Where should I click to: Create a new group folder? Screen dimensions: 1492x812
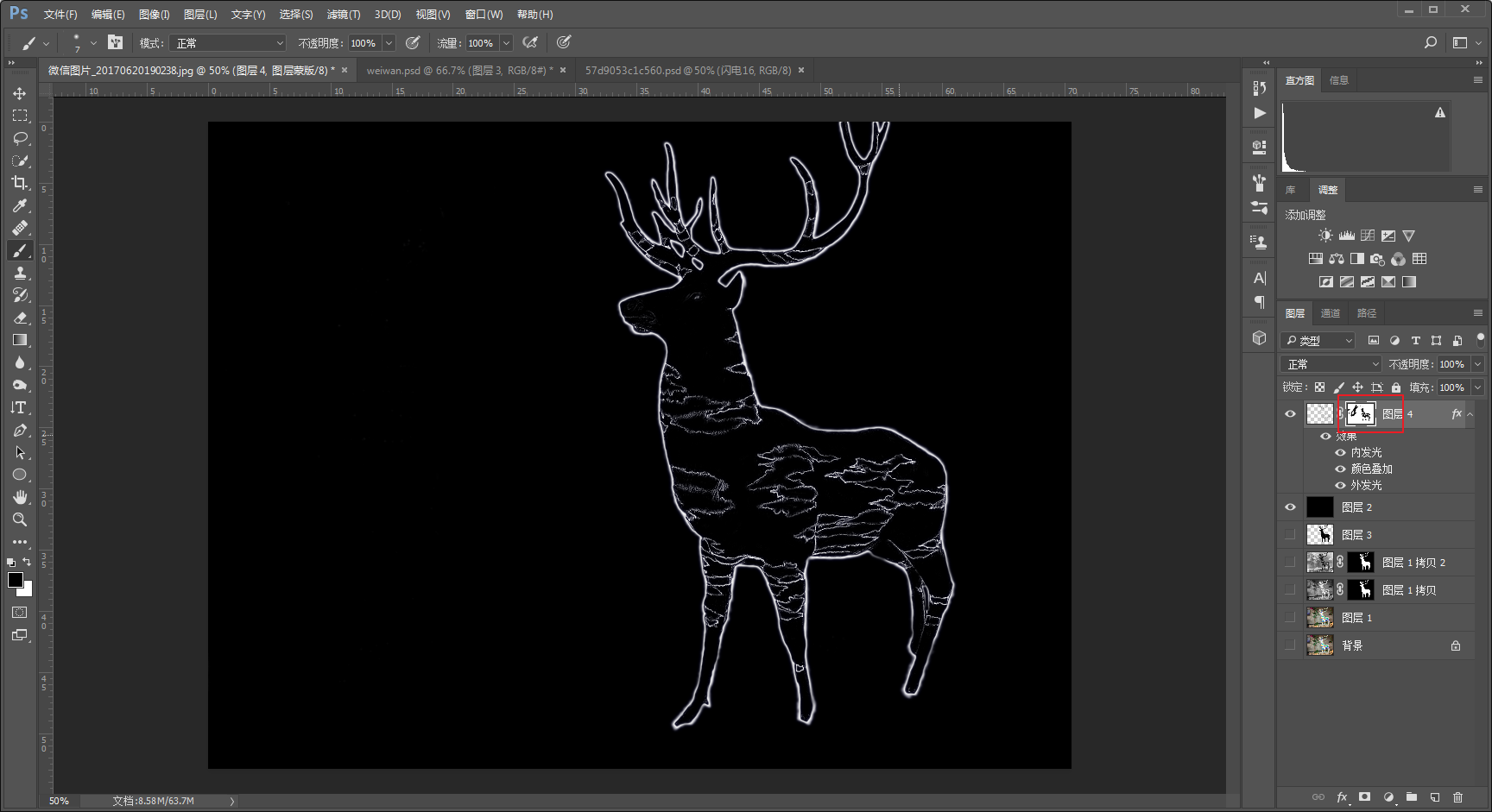1411,797
